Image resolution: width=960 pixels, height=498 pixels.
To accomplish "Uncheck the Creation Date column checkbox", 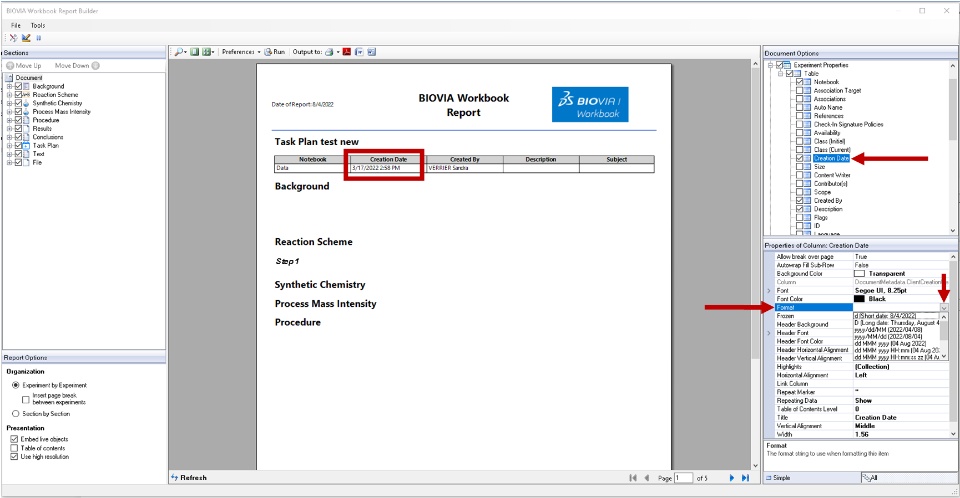I will click(800, 159).
